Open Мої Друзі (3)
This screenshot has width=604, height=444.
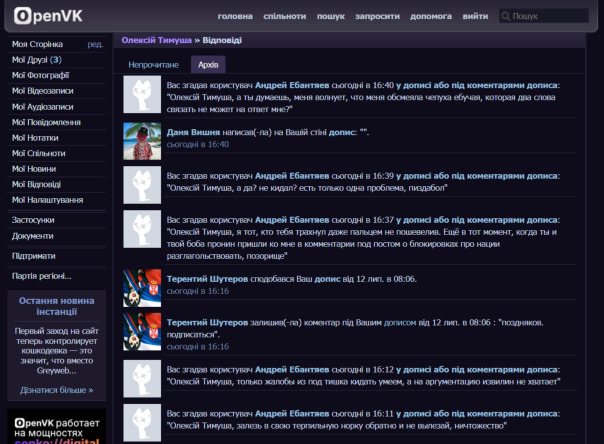point(37,60)
